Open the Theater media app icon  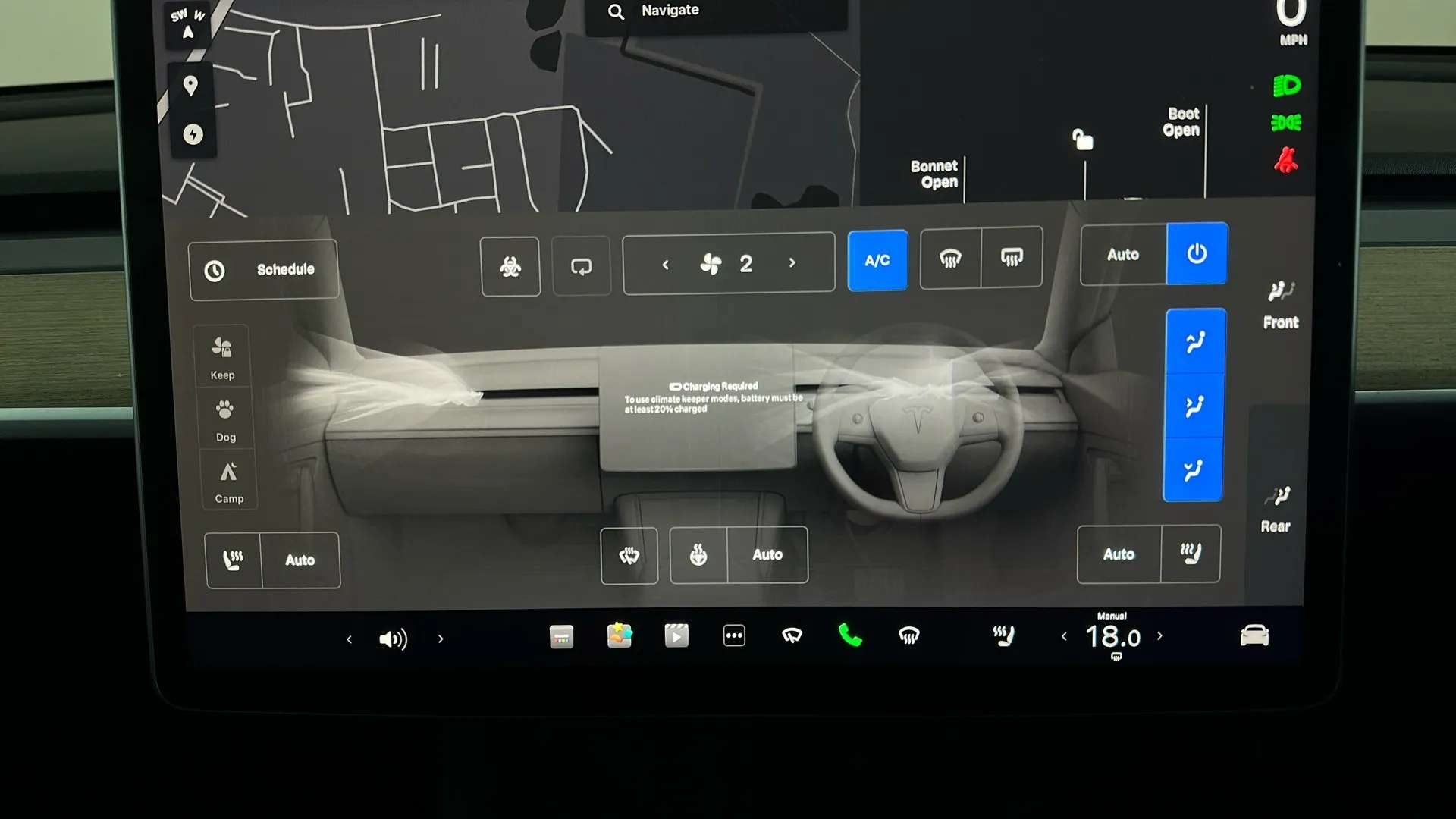(x=676, y=635)
